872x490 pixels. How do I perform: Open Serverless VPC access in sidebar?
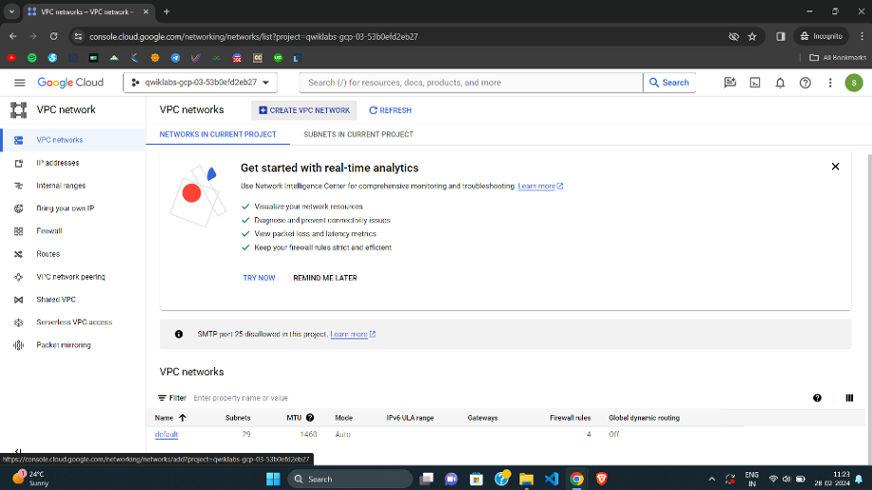(73, 322)
